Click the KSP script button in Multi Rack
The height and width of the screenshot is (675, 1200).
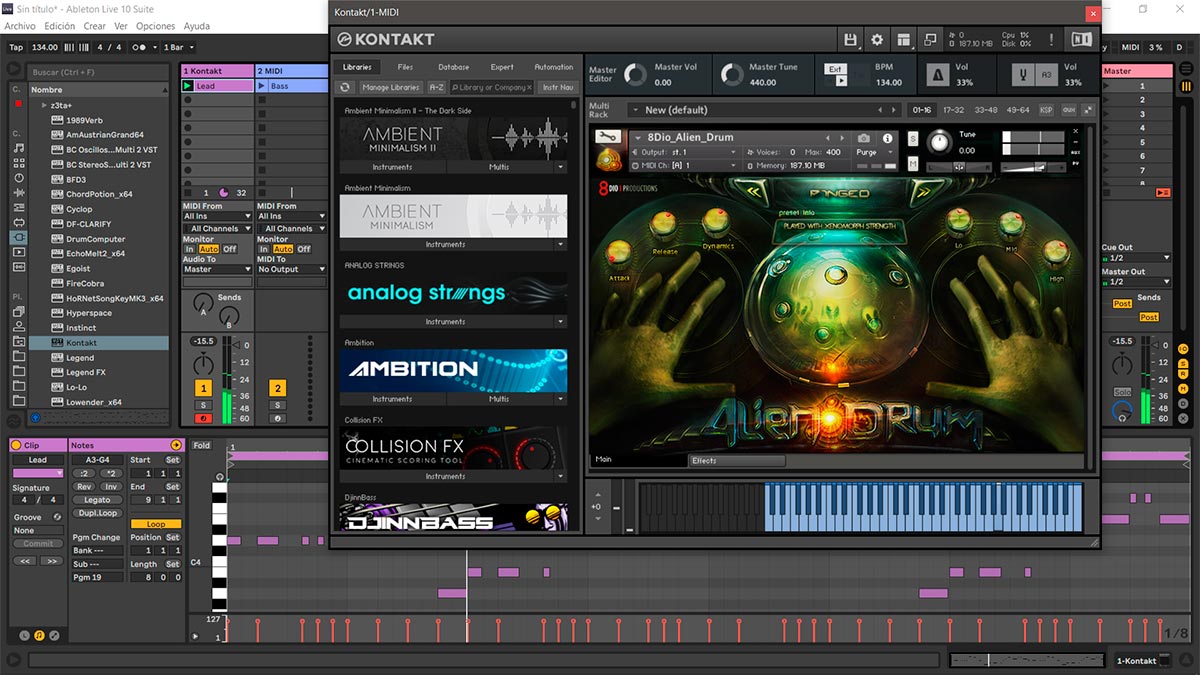pos(1046,110)
